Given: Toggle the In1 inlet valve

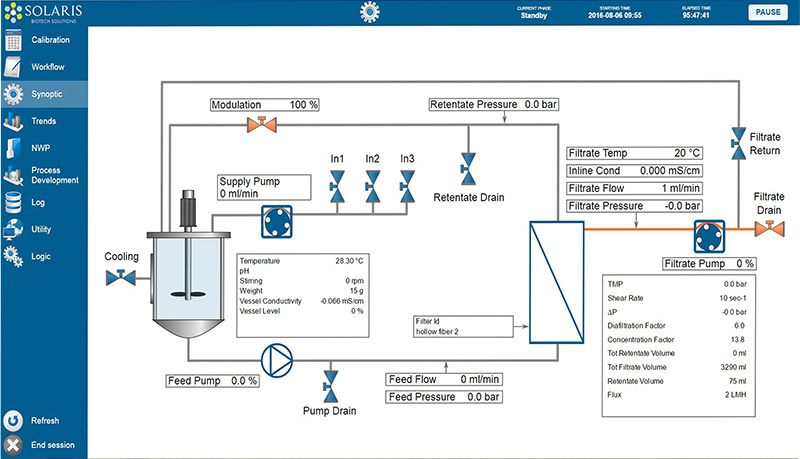Looking at the screenshot, I should pyautogui.click(x=337, y=187).
